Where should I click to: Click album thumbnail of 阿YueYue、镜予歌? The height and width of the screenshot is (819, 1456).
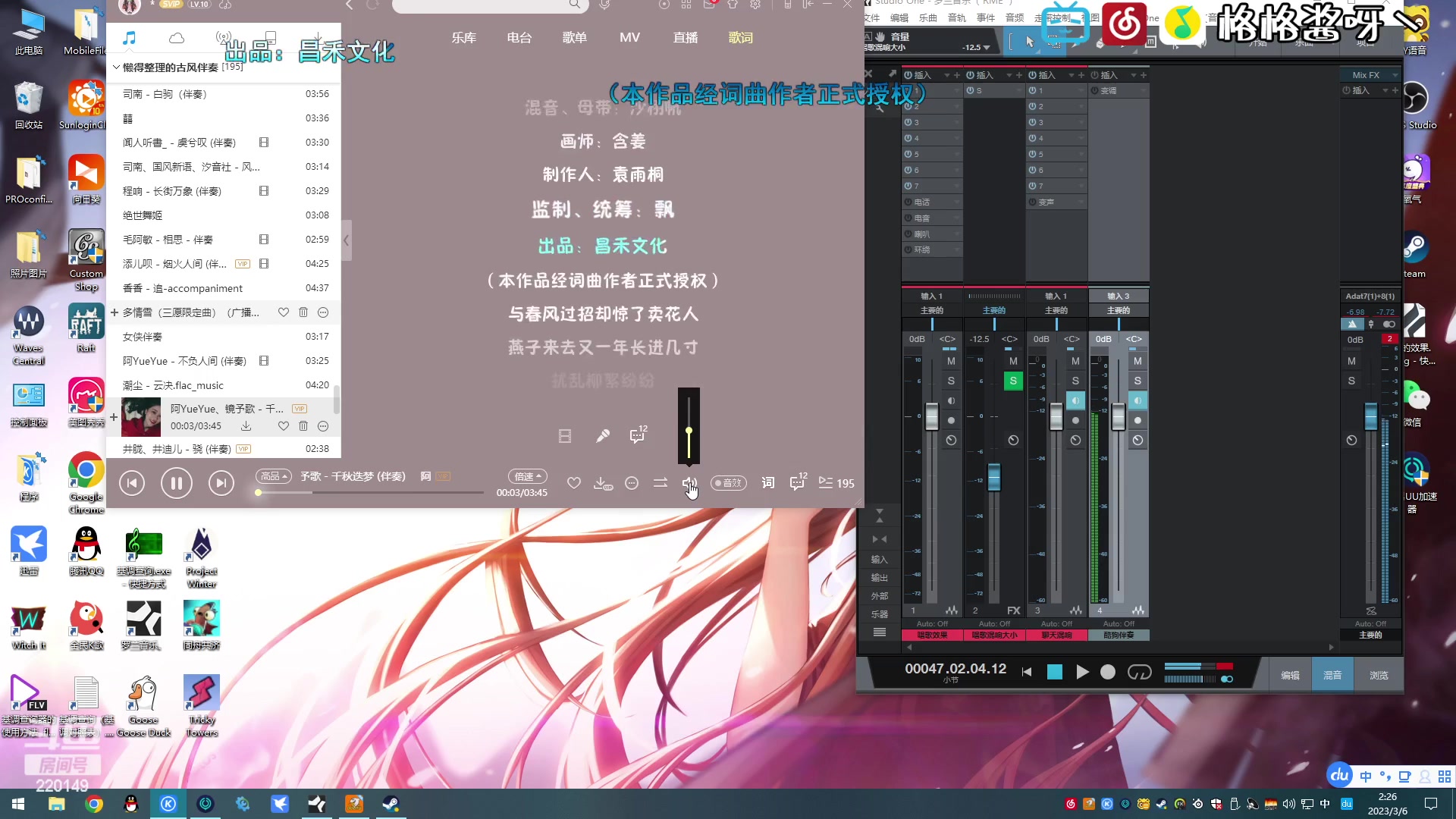coord(141,417)
